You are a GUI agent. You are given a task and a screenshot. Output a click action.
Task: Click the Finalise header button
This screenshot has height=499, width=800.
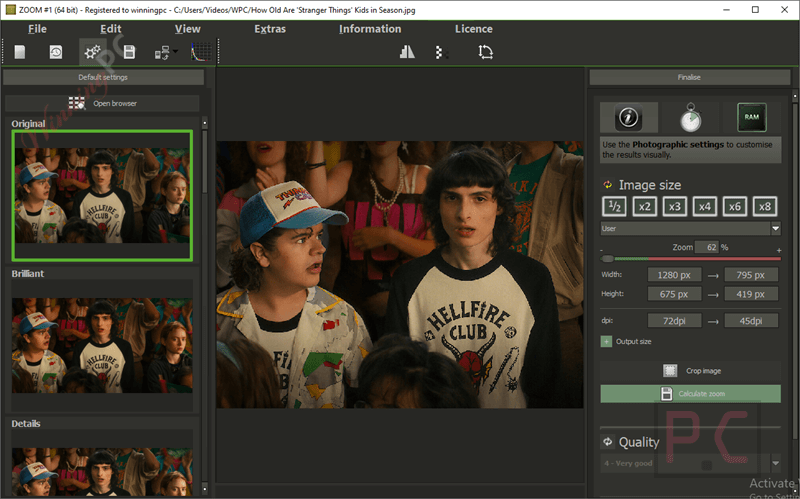(x=689, y=77)
